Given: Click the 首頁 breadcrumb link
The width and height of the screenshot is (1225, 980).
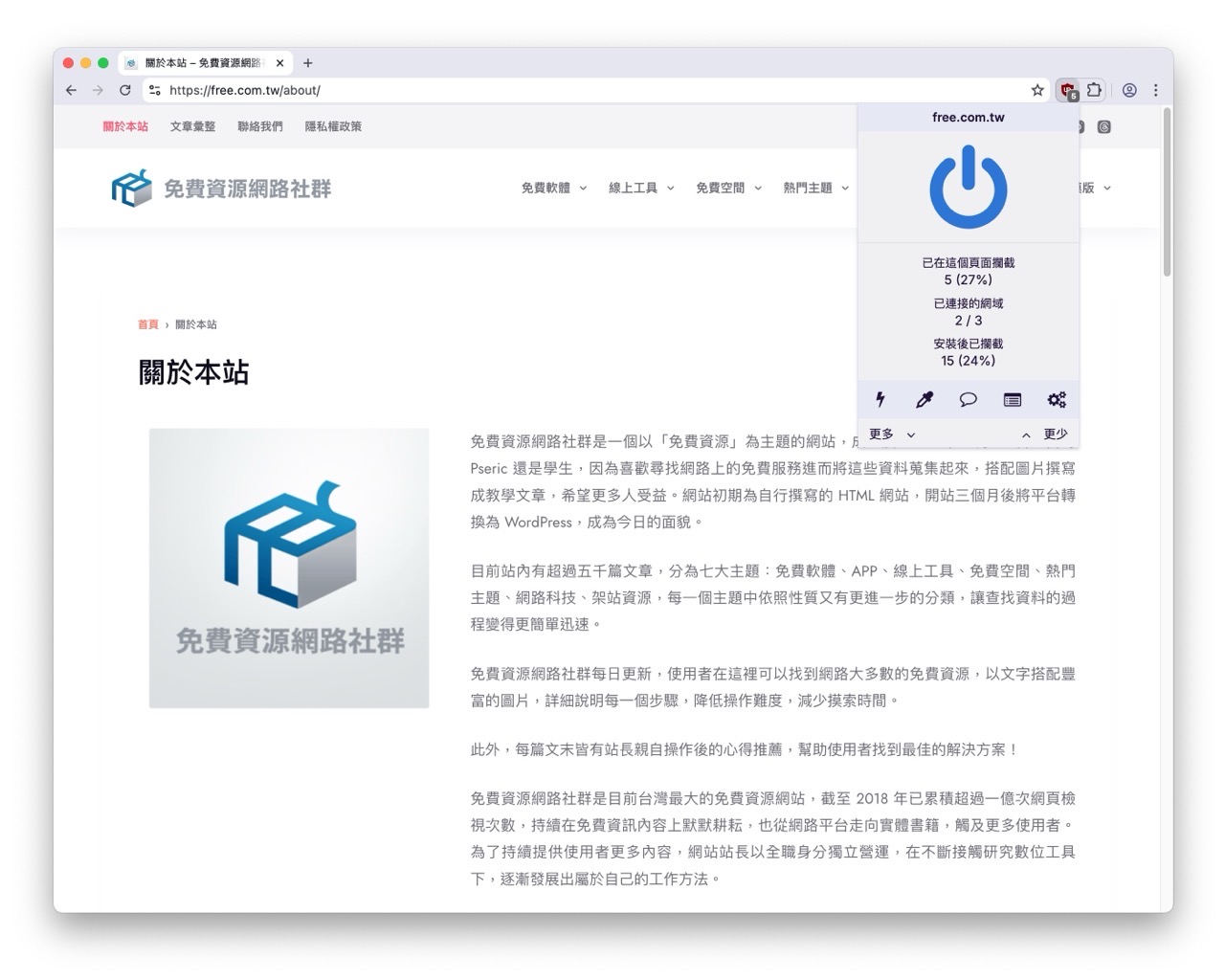Looking at the screenshot, I should 148,324.
